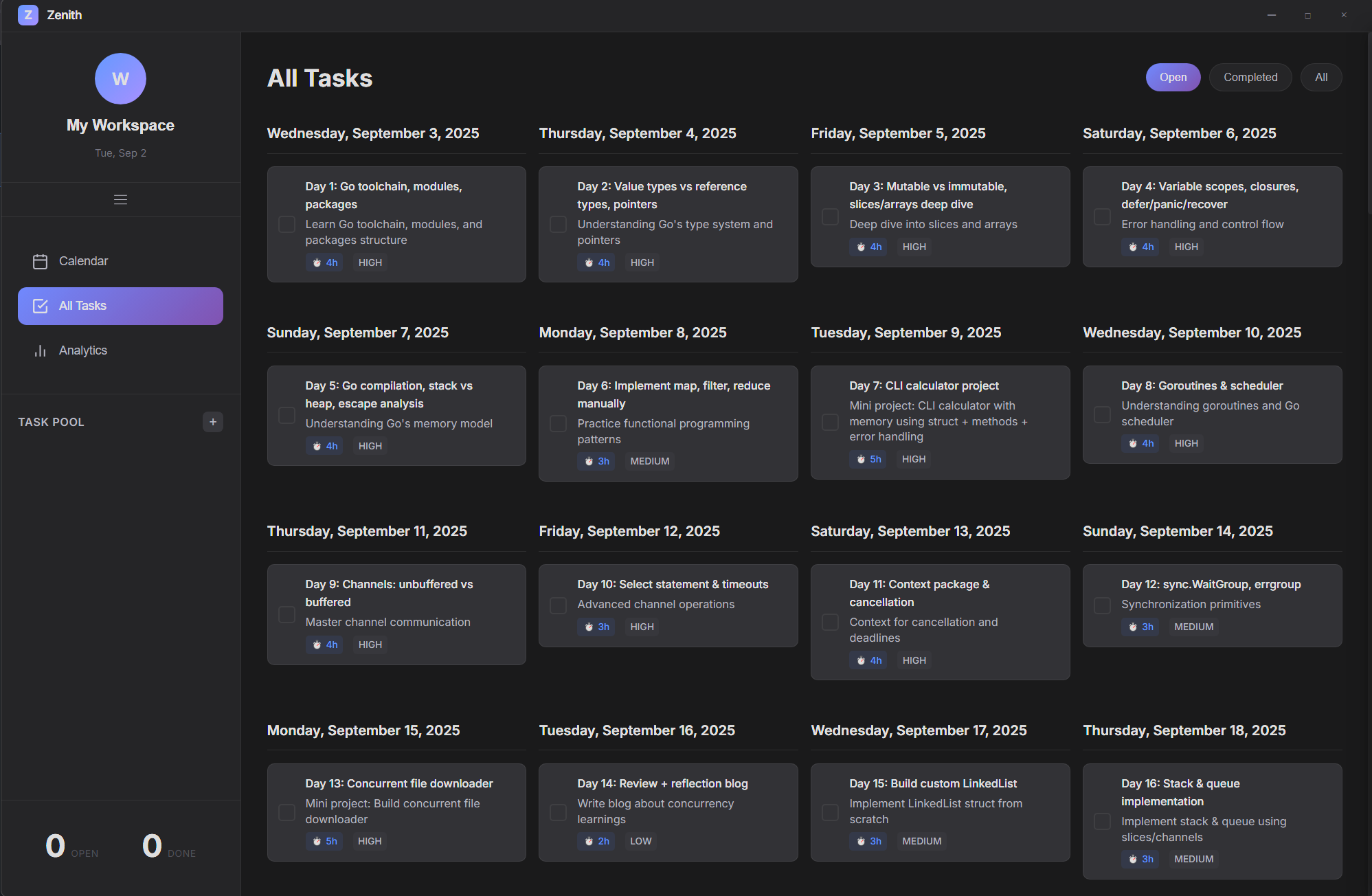Check off the Day 1 Go toolchain task
1372x896 pixels.
[x=286, y=224]
